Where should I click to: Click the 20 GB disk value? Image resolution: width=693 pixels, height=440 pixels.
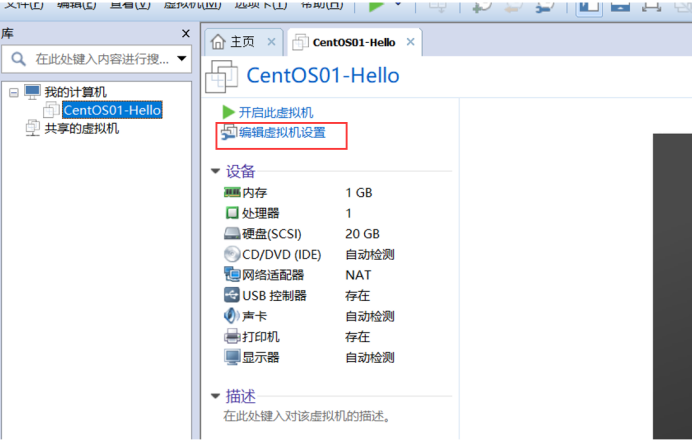[x=362, y=234]
